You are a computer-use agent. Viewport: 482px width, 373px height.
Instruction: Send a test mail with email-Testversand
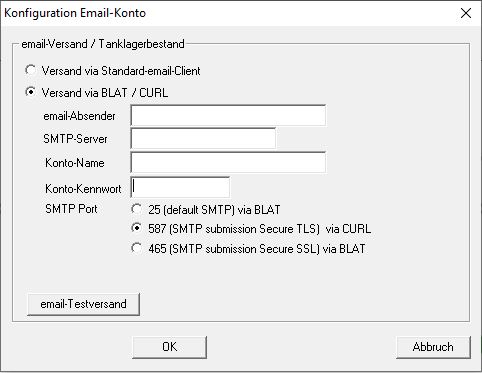click(83, 304)
